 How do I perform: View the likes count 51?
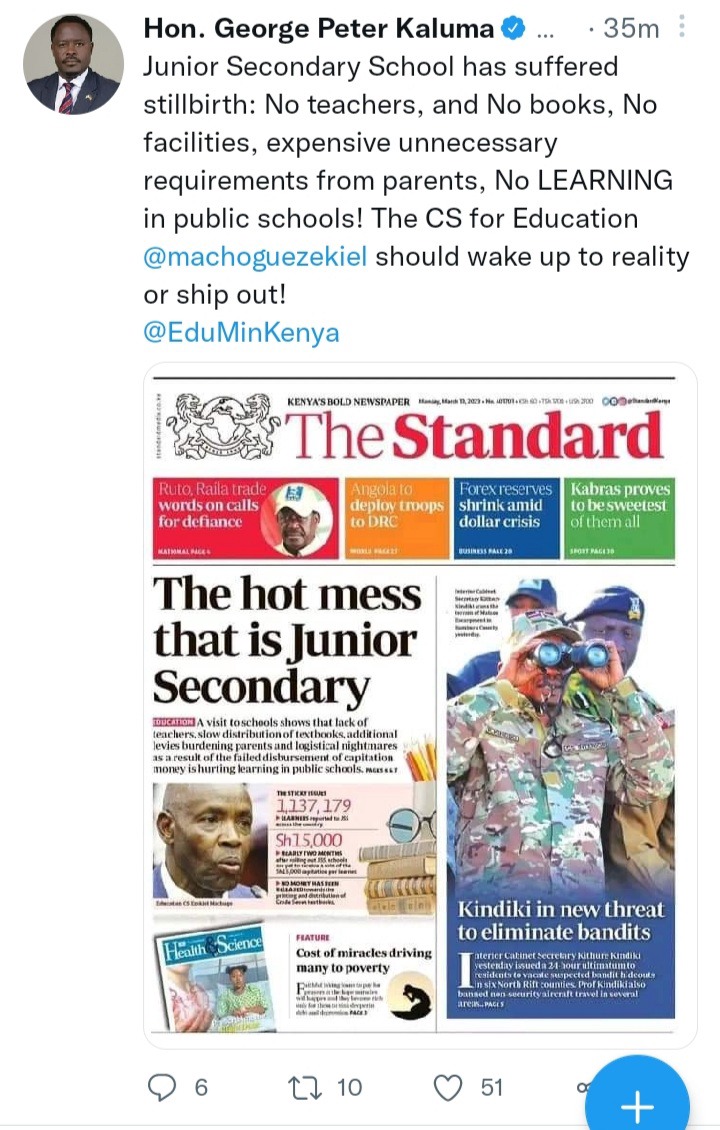pyautogui.click(x=492, y=1087)
